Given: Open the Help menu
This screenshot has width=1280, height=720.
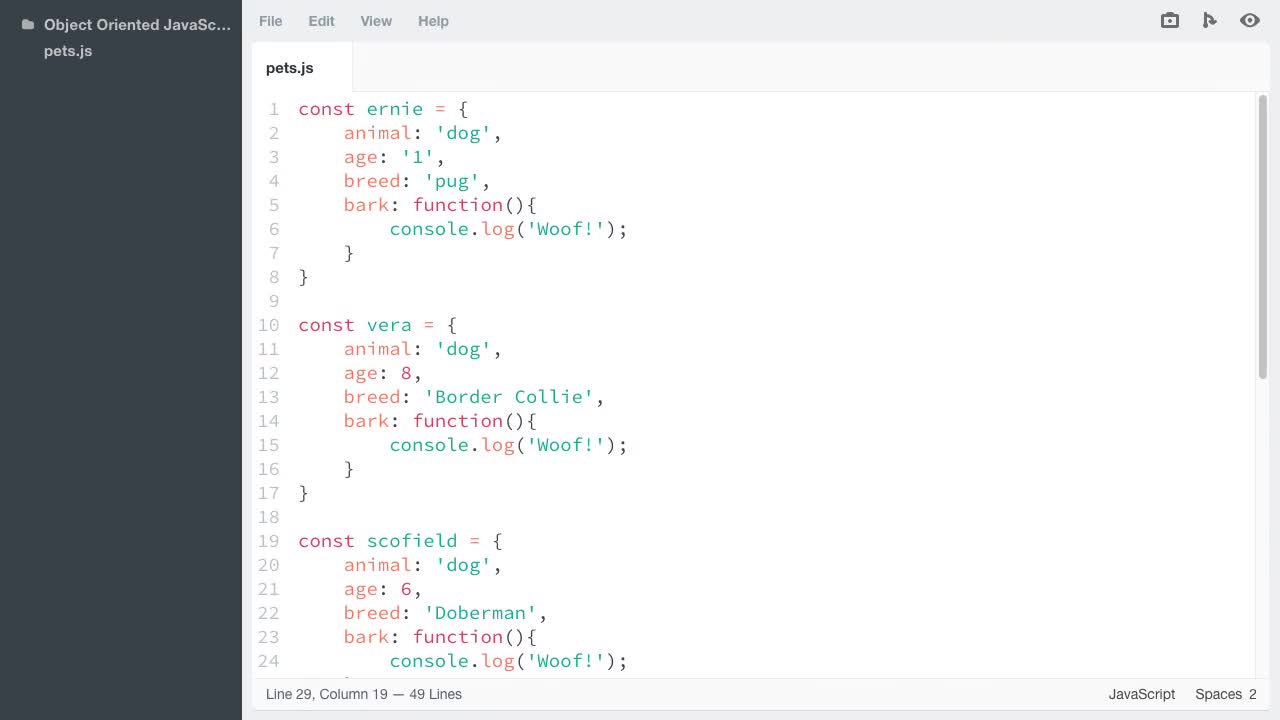Looking at the screenshot, I should (x=433, y=21).
